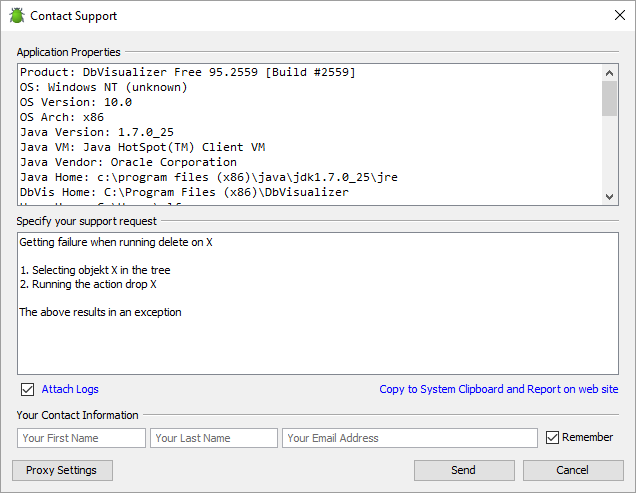The height and width of the screenshot is (493, 636).
Task: Click the Application Properties scrollbar down arrow
Action: coord(609,197)
